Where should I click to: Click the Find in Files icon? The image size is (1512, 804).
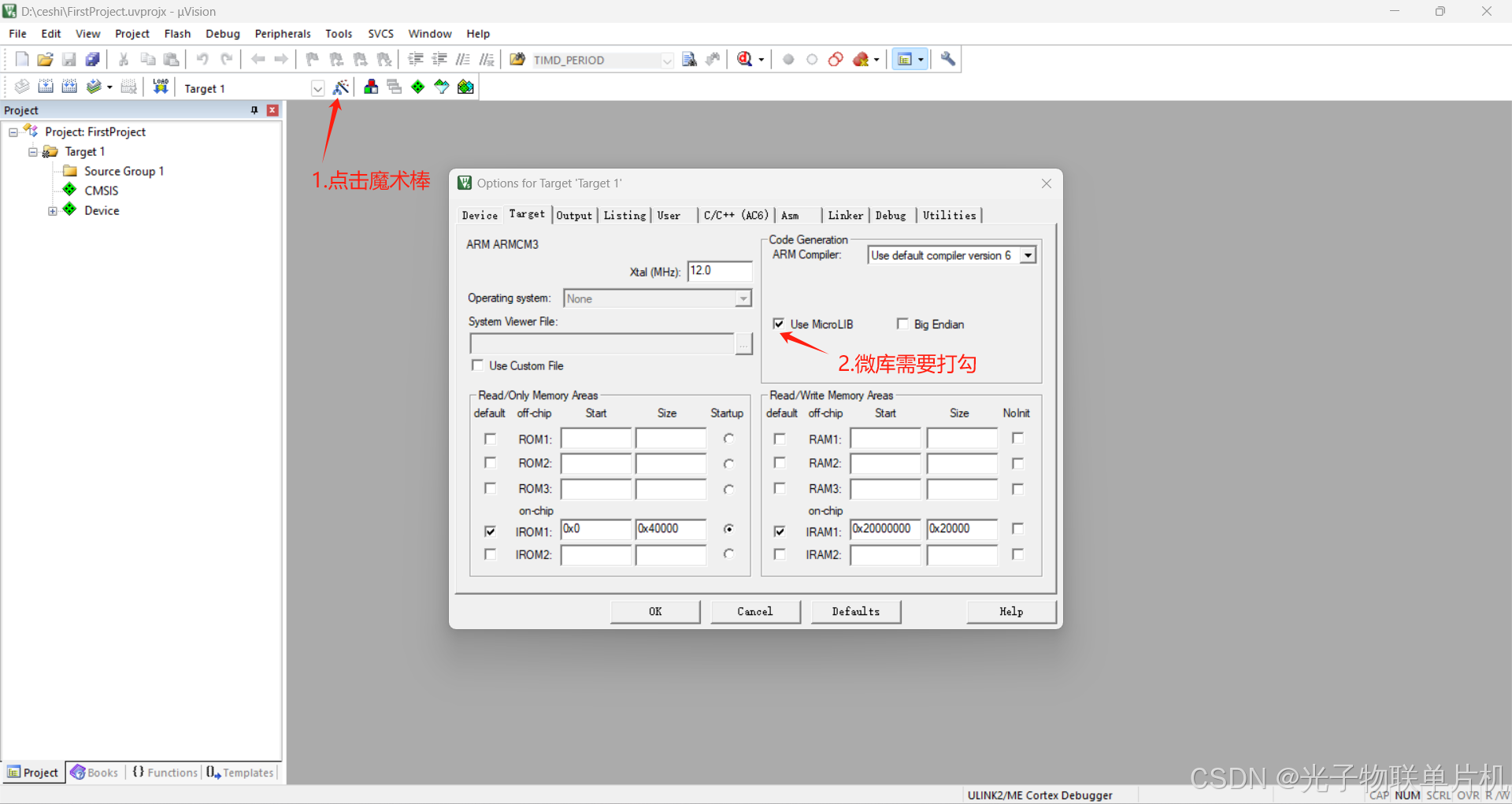click(x=690, y=59)
